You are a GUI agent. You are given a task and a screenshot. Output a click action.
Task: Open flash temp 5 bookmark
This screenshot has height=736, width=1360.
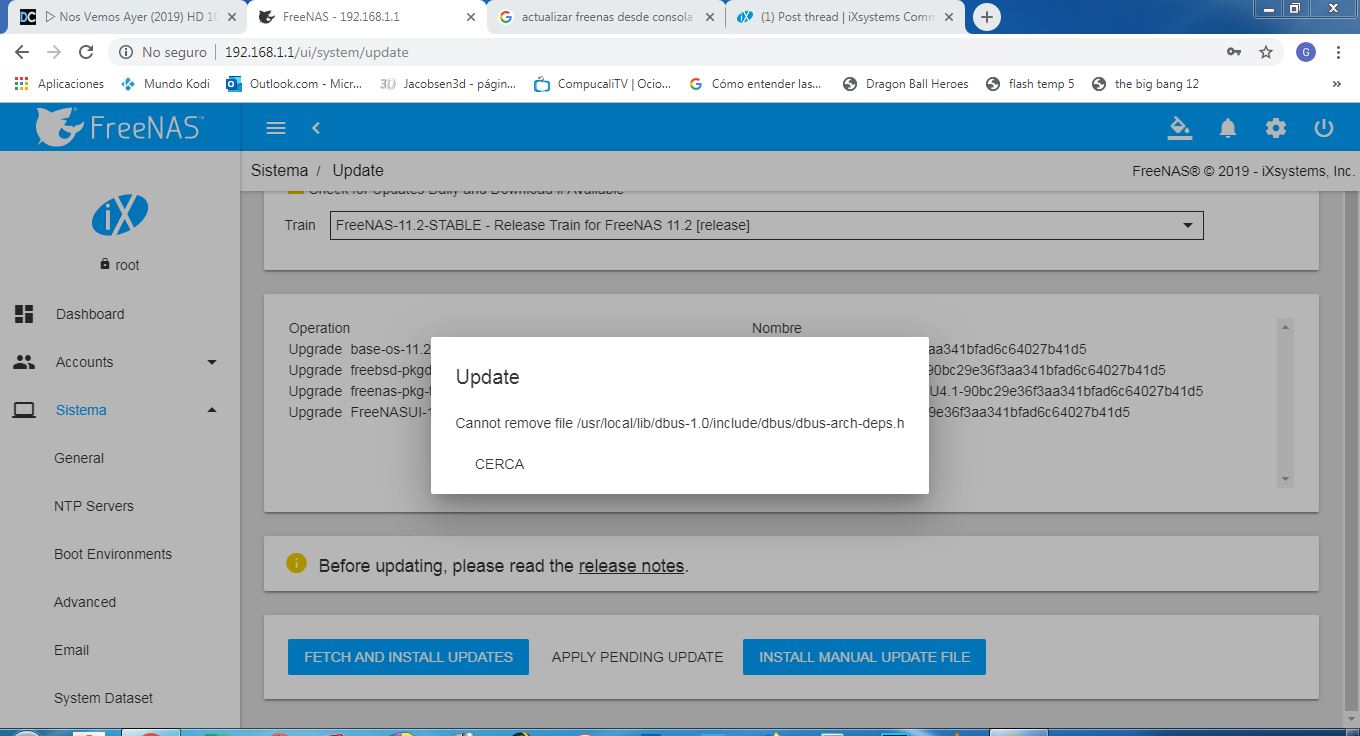(1030, 84)
